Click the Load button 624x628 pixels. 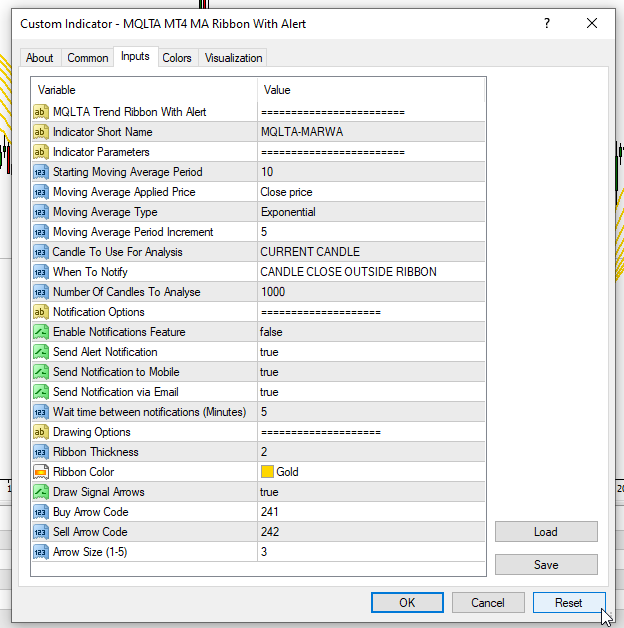coord(546,532)
